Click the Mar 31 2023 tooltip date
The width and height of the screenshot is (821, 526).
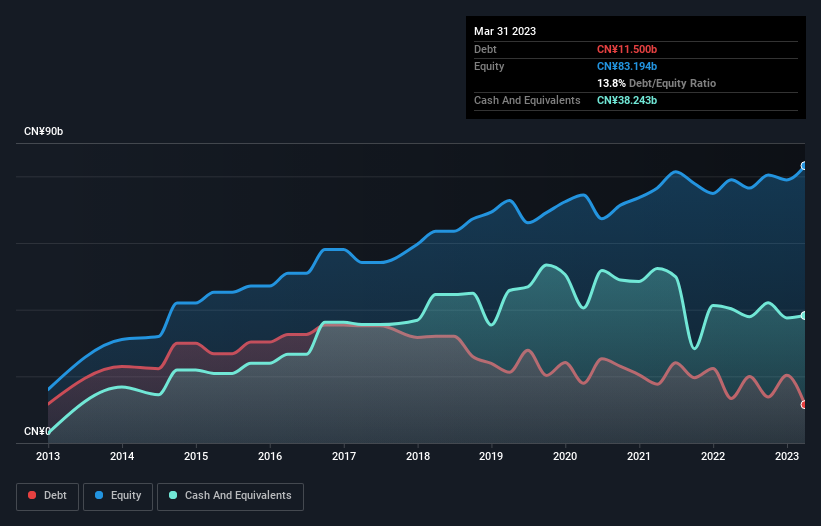pos(505,31)
